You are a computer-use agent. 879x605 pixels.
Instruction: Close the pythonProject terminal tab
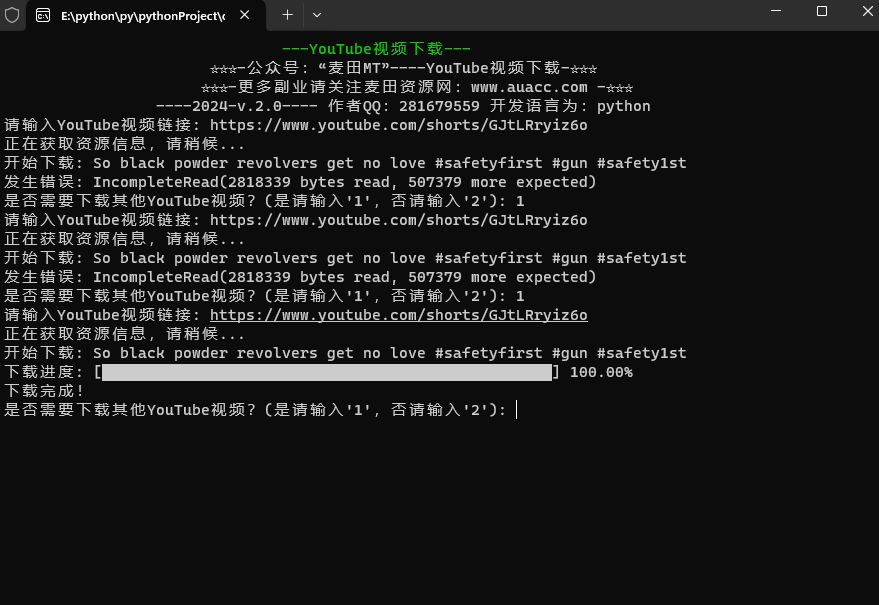click(244, 15)
